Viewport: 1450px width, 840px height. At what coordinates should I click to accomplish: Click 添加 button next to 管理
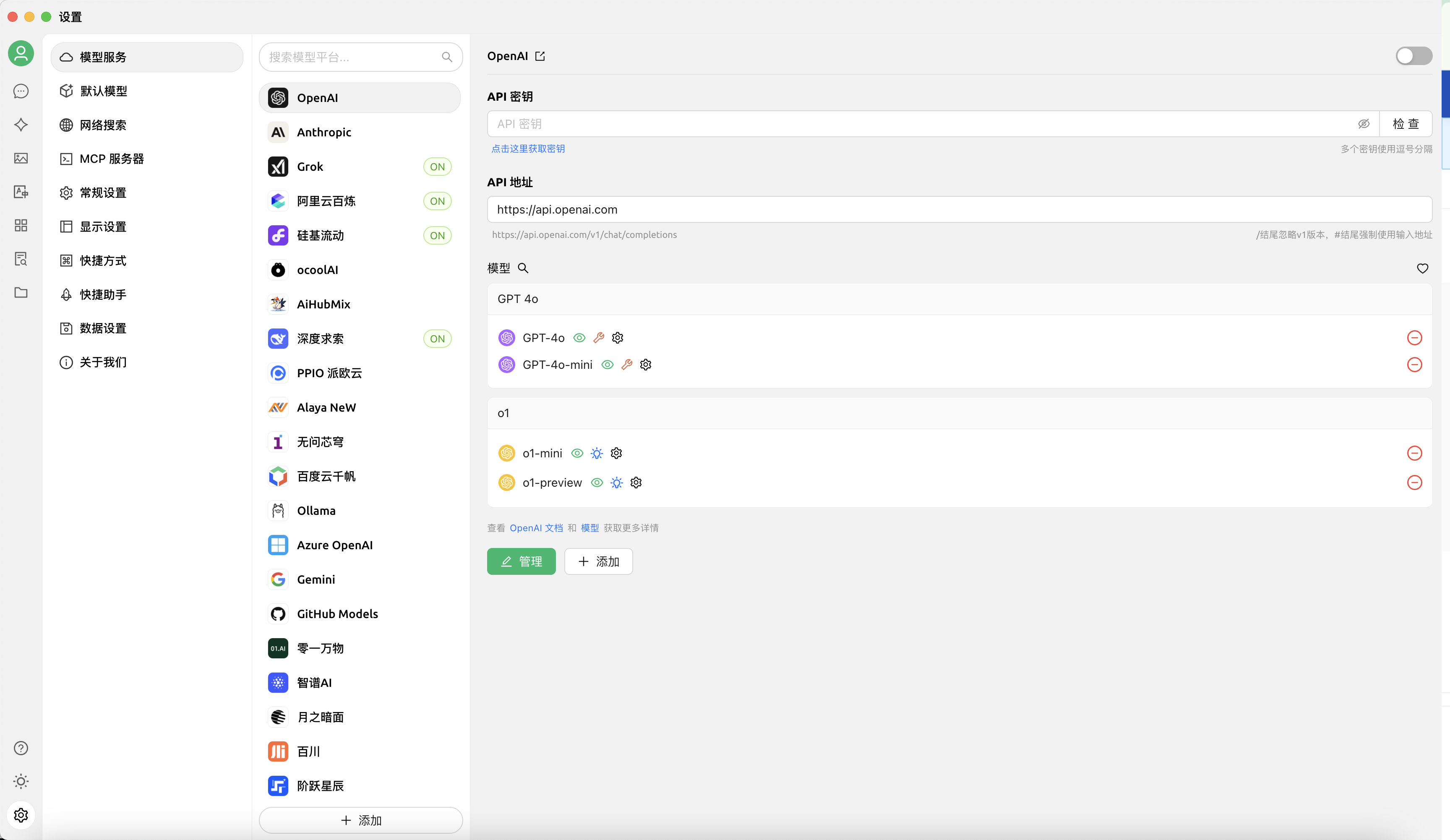[x=598, y=561]
